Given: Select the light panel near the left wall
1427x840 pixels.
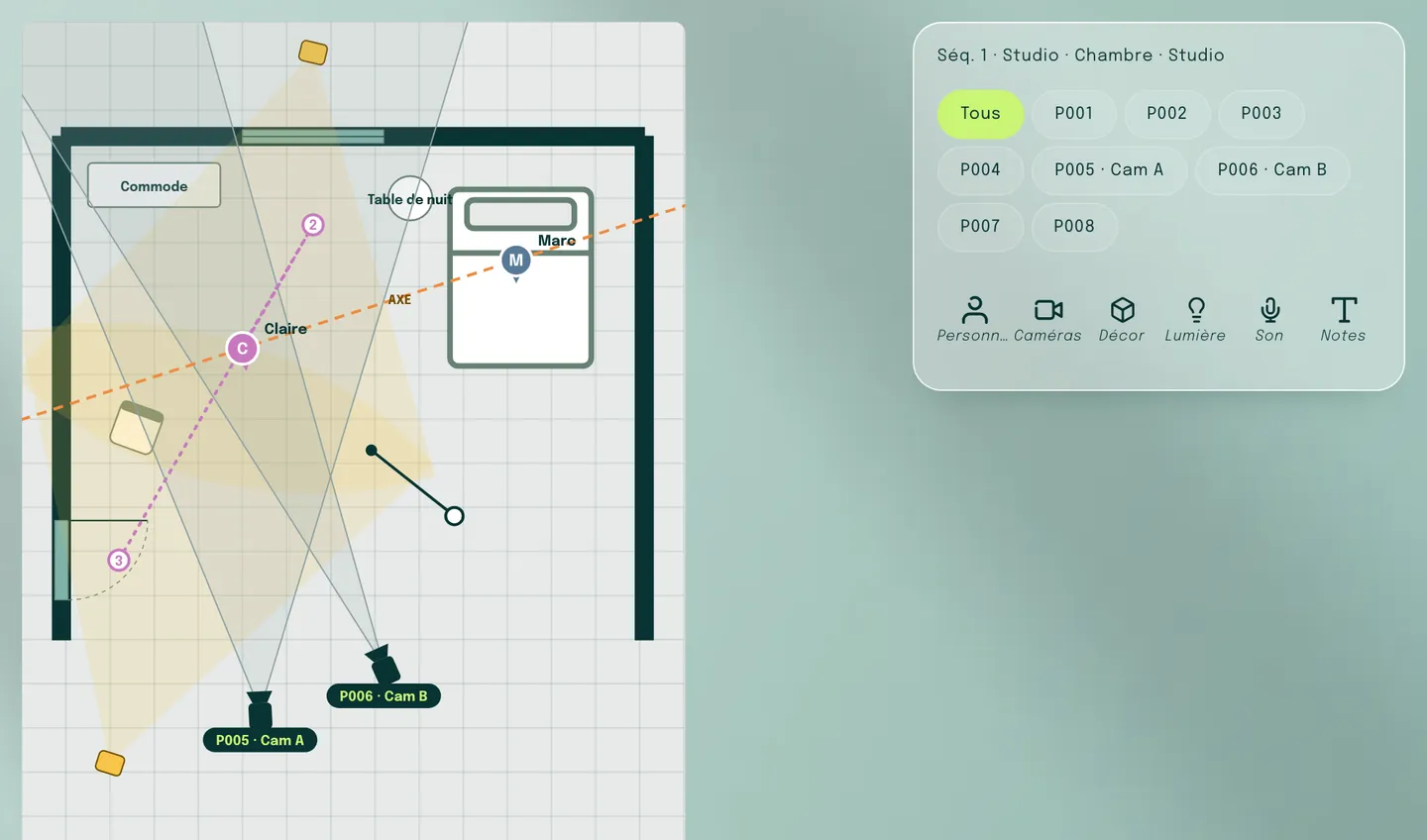Looking at the screenshot, I should click(x=136, y=428).
